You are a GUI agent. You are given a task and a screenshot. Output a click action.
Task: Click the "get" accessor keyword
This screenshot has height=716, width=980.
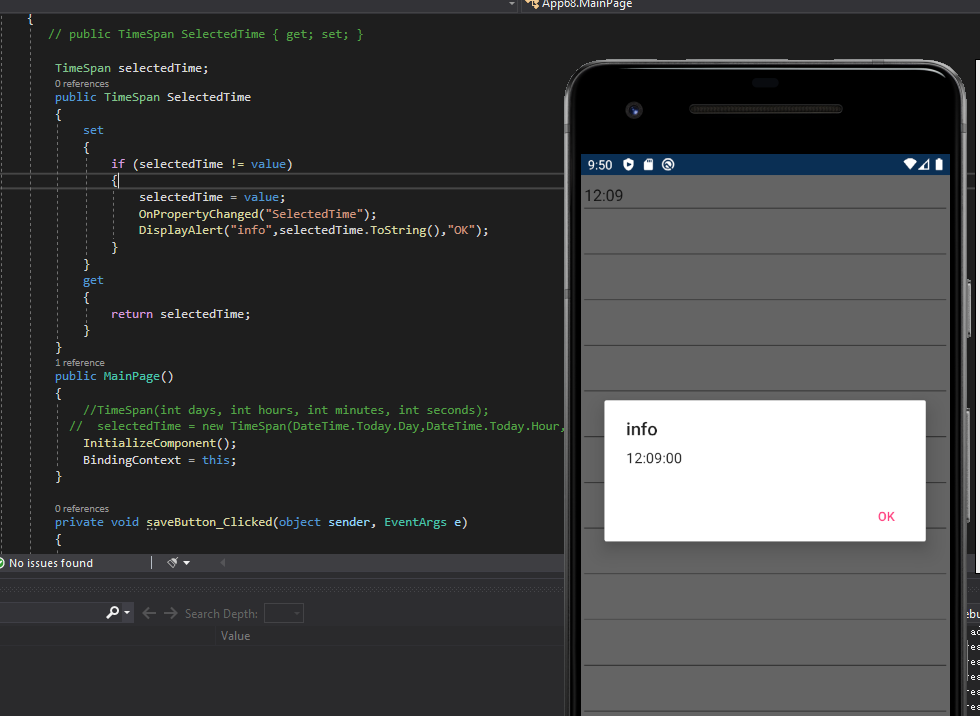point(93,280)
